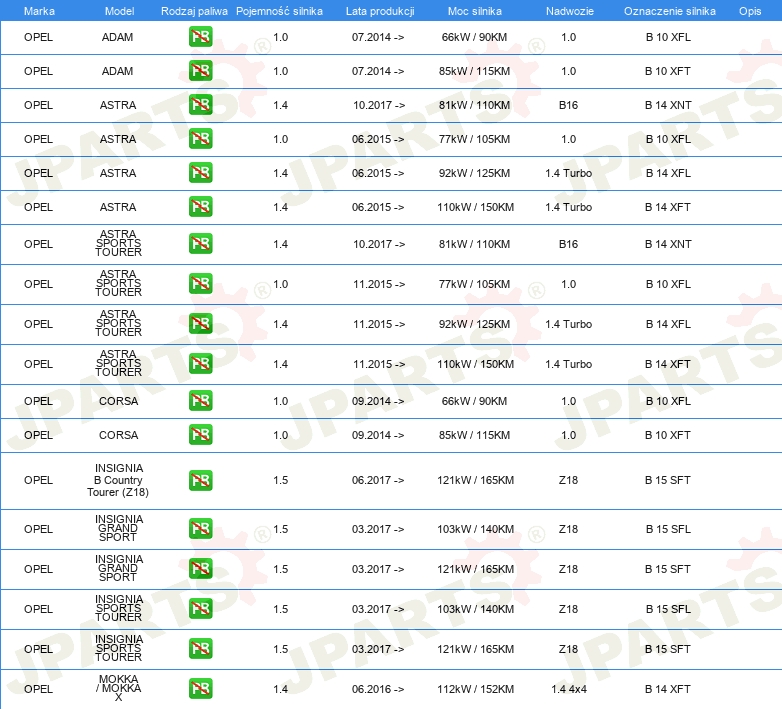Click 11.2015 date in Sports Tourer 77kW row
The image size is (782, 709).
379,284
